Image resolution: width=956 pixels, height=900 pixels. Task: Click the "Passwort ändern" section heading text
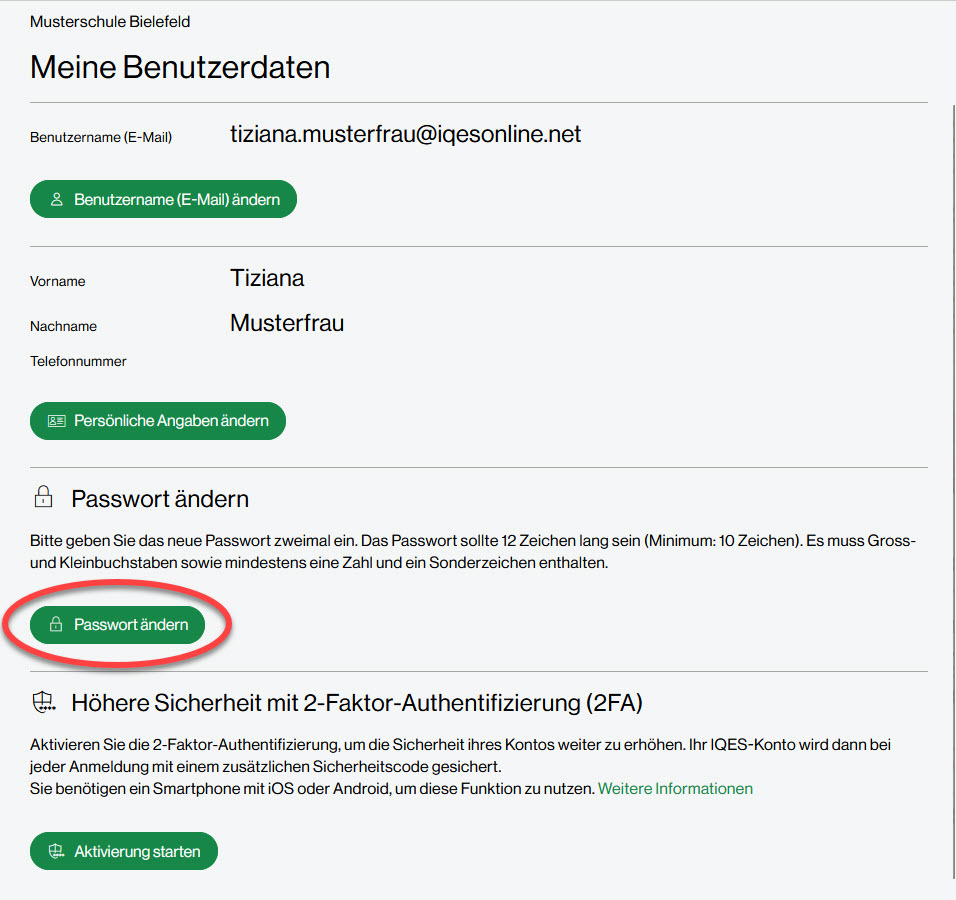point(160,498)
